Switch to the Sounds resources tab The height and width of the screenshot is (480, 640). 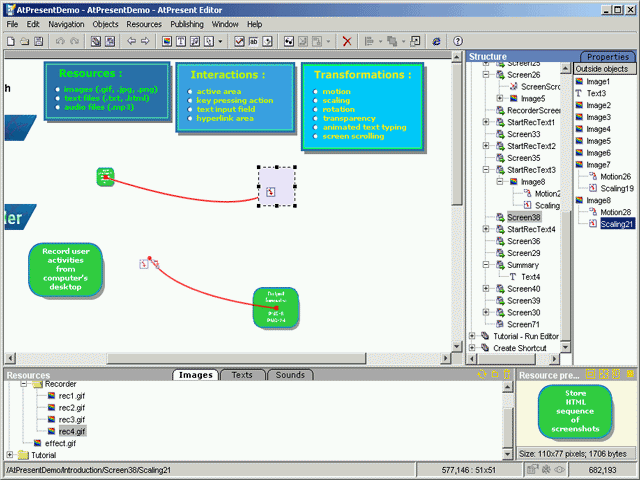(x=290, y=375)
